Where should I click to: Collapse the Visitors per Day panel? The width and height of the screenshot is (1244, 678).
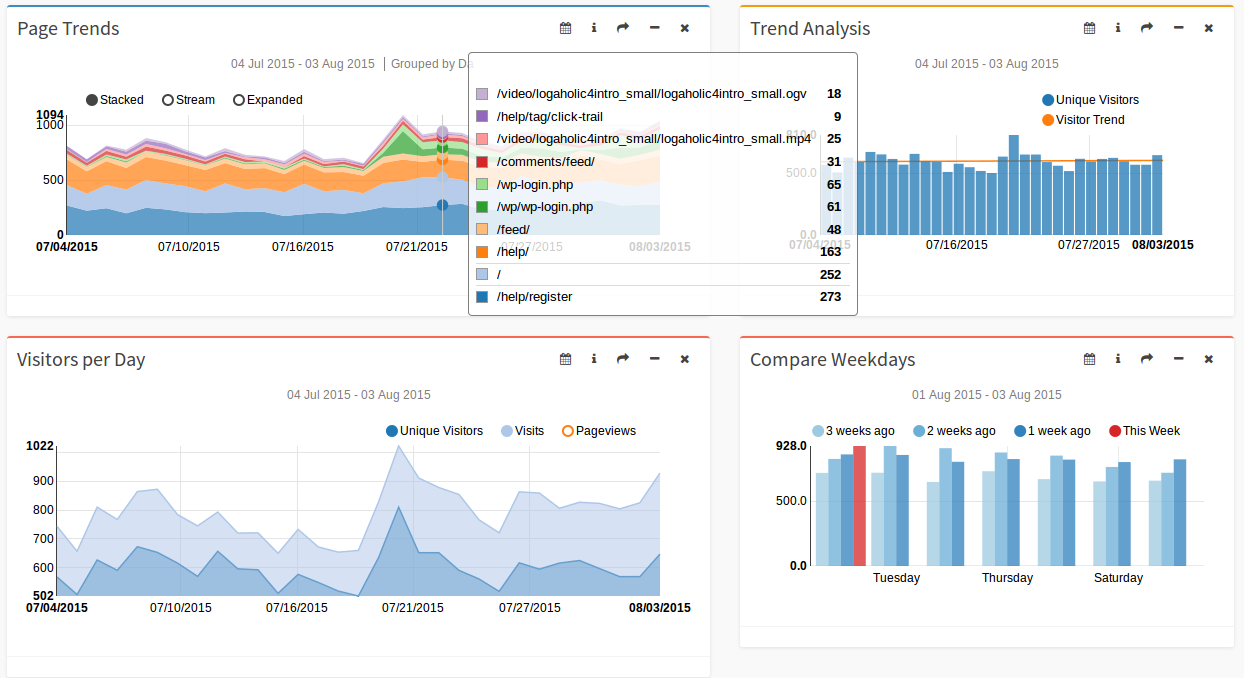pos(654,359)
